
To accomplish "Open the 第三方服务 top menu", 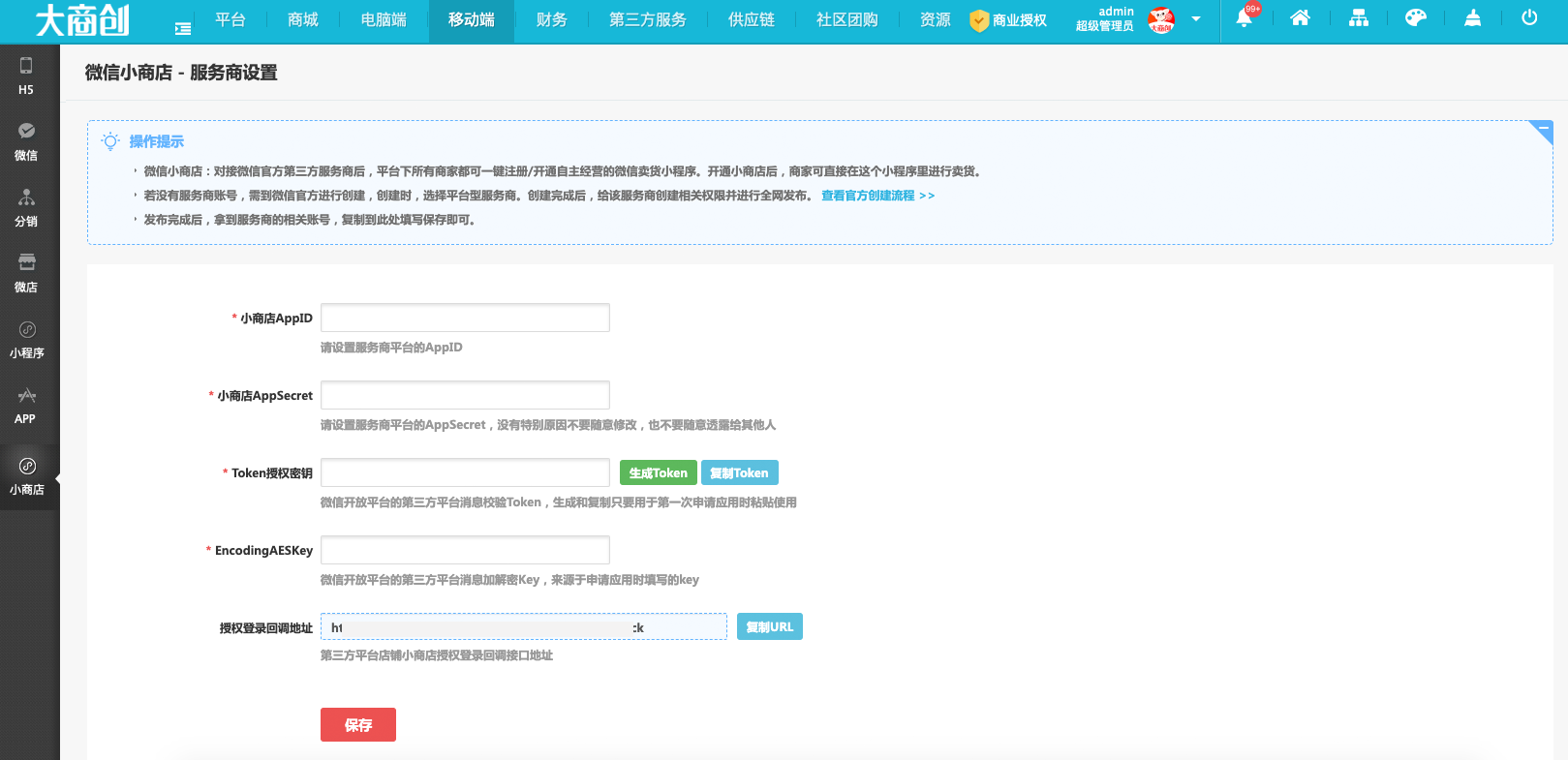I will click(648, 19).
